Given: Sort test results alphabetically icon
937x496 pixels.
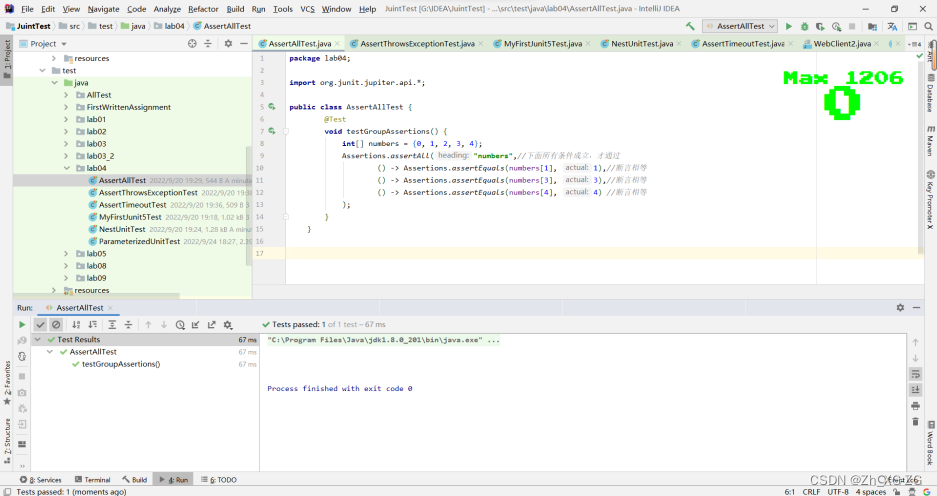Looking at the screenshot, I should (76, 324).
